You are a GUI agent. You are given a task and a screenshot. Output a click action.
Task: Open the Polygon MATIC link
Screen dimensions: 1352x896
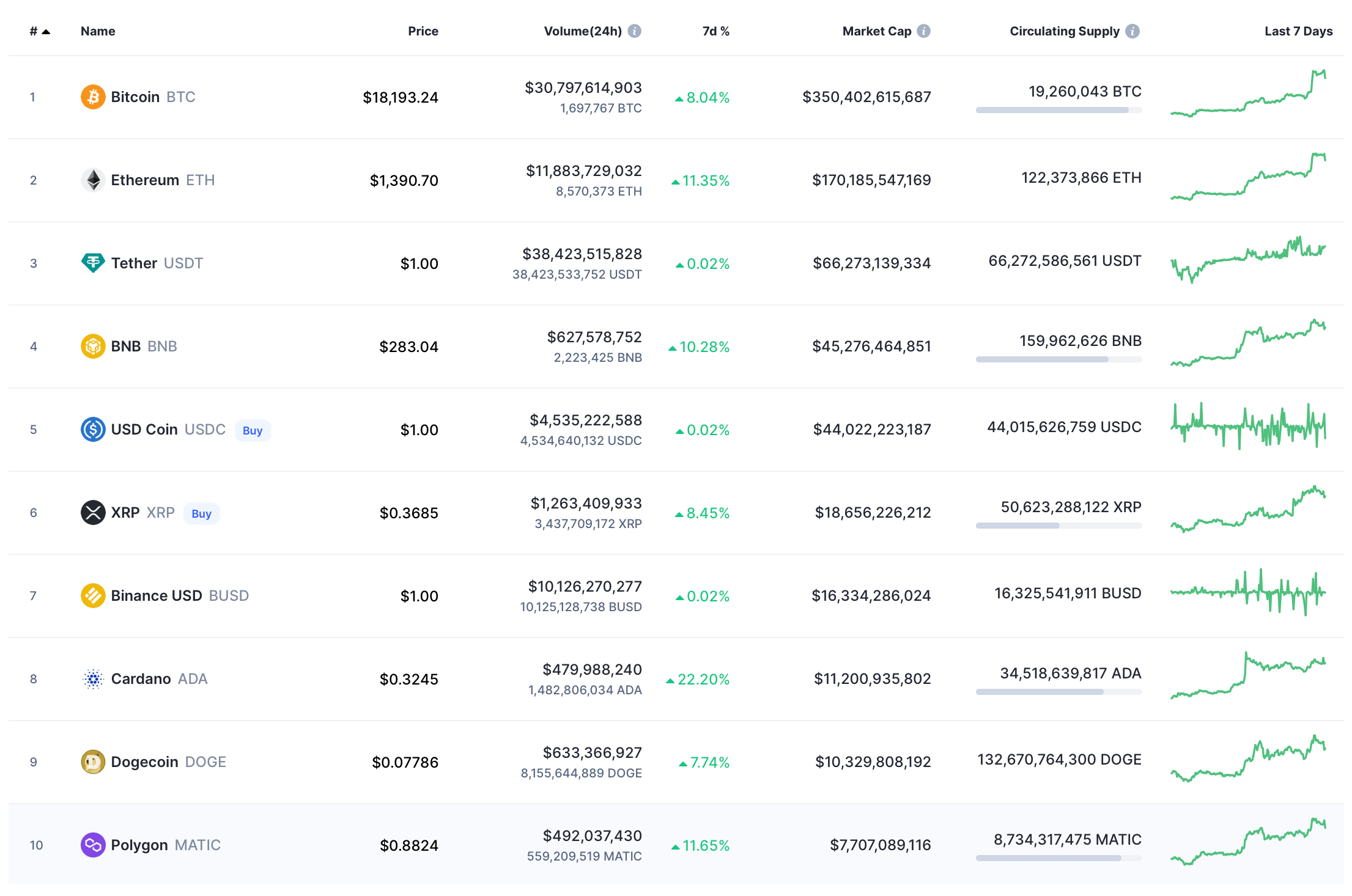tap(166, 845)
